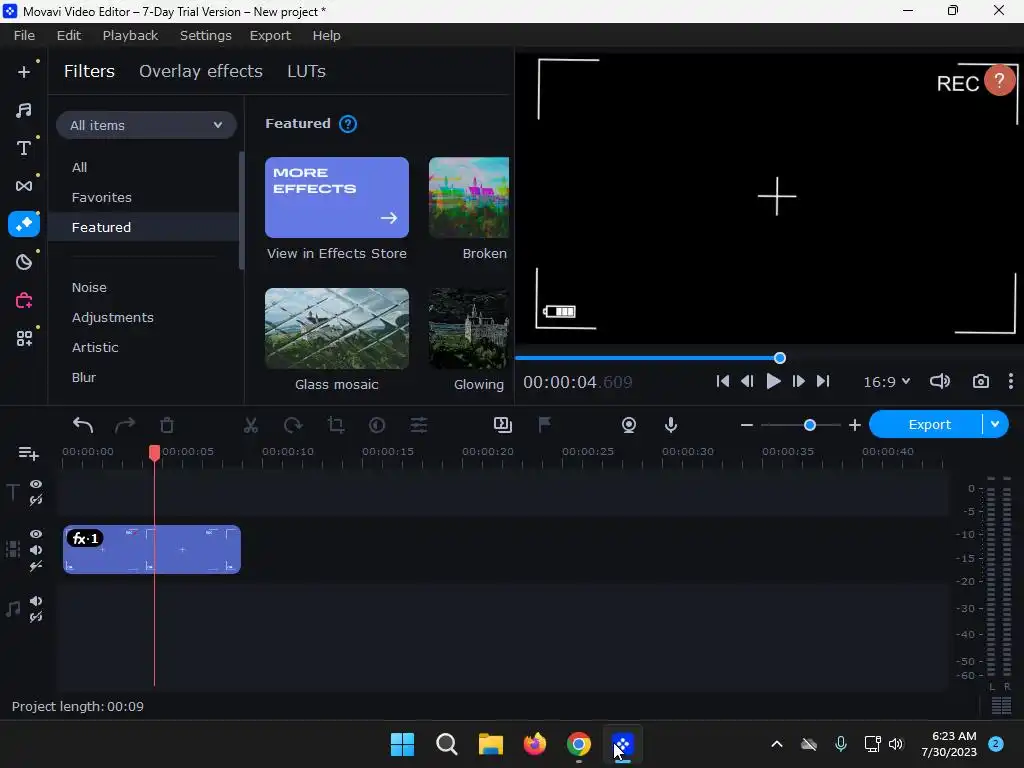Image resolution: width=1024 pixels, height=768 pixels.
Task: Open the Titles text panel
Action: (x=24, y=148)
